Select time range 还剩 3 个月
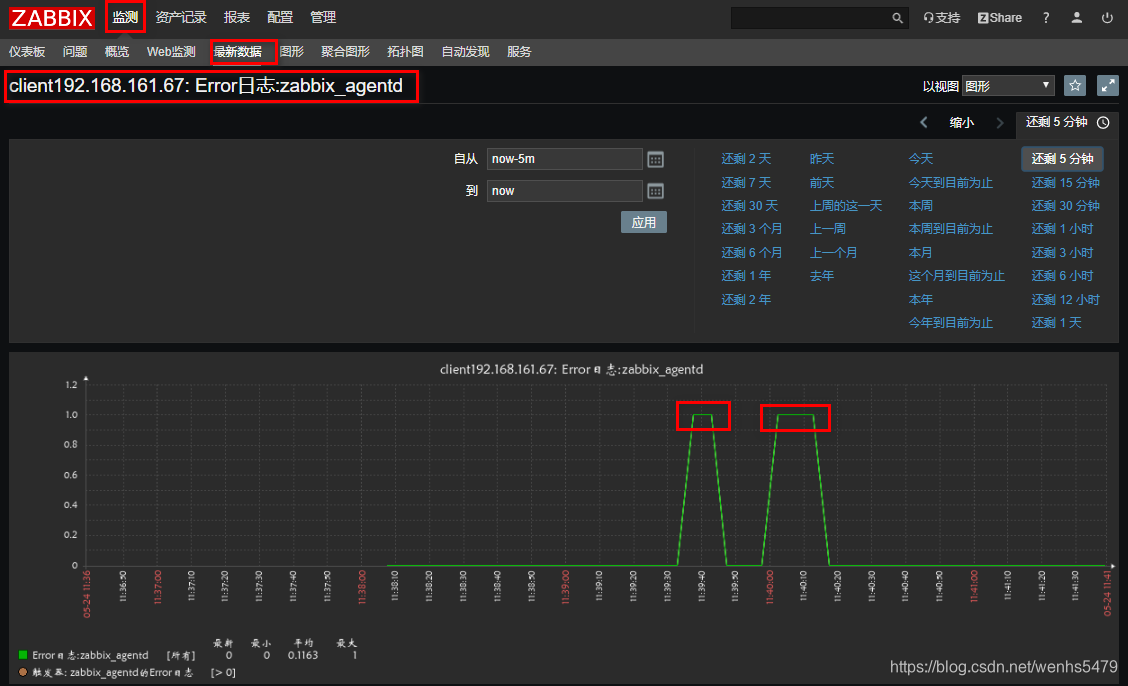This screenshot has height=686, width=1128. tap(752, 229)
